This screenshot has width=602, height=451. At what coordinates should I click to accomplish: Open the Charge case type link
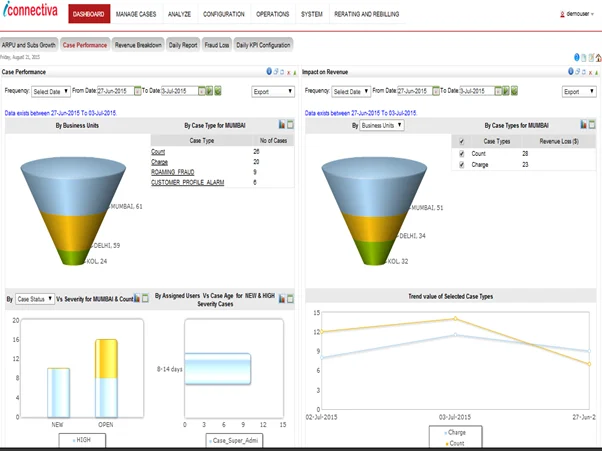click(x=159, y=162)
